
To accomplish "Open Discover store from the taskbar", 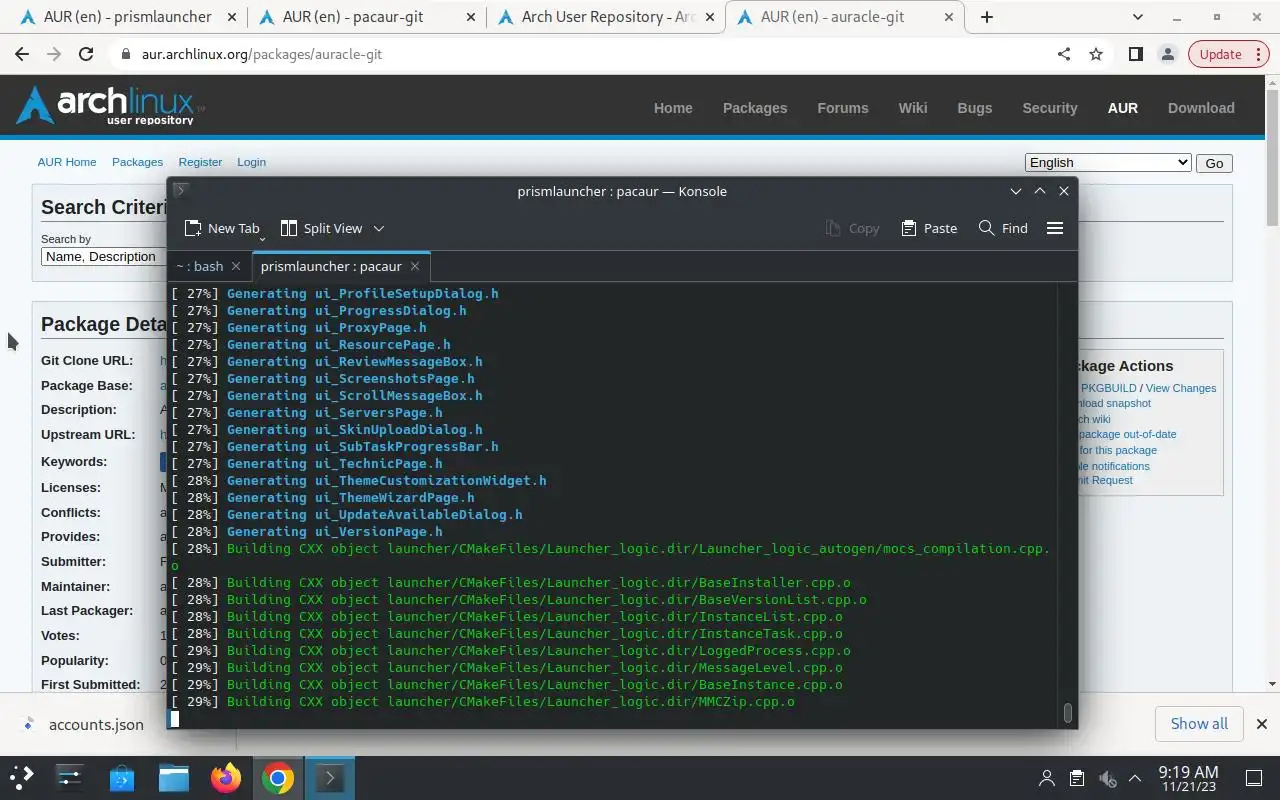I will tap(122, 777).
